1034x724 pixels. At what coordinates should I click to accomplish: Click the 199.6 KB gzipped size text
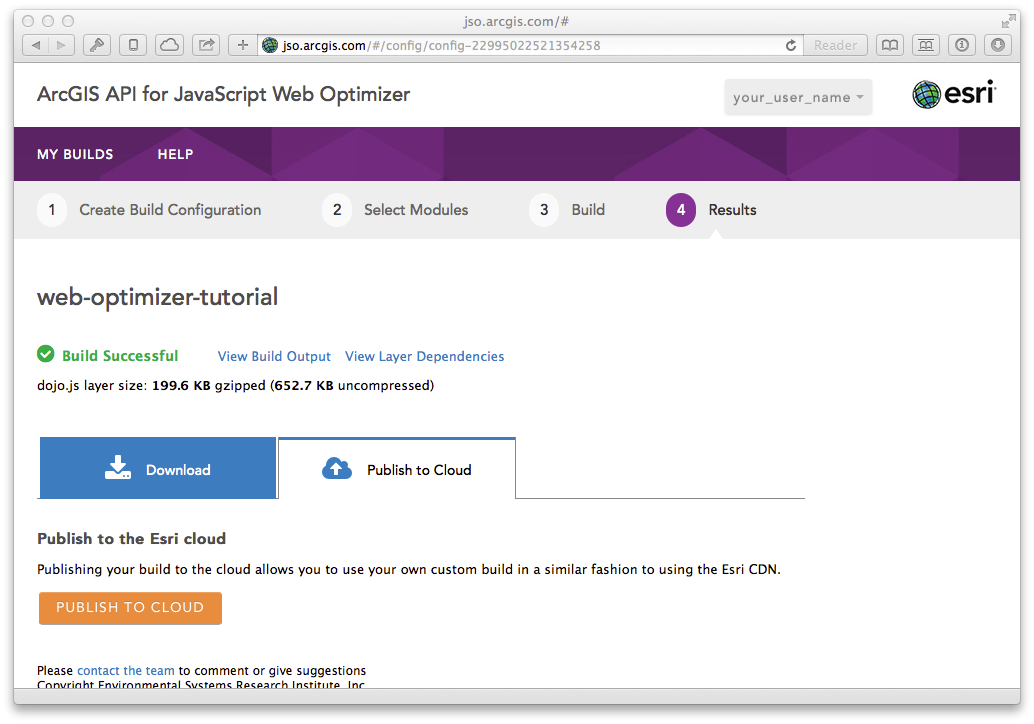point(208,385)
